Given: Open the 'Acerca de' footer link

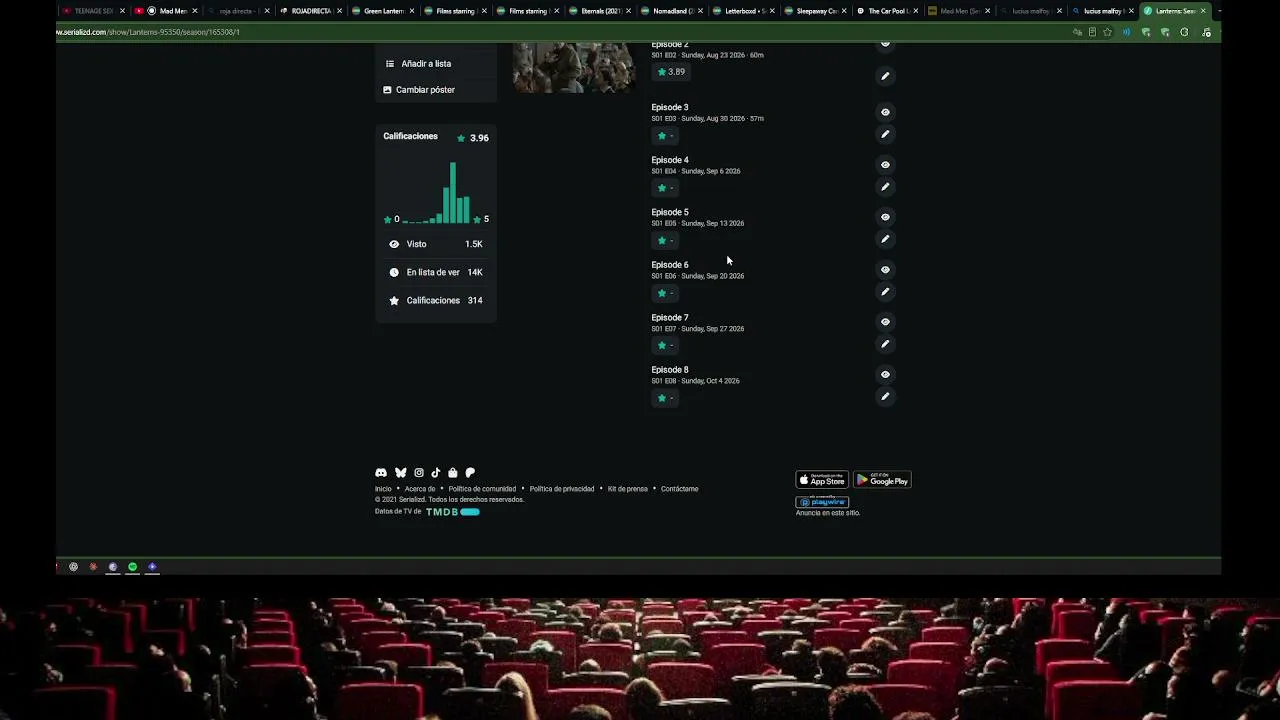Looking at the screenshot, I should tap(420, 489).
